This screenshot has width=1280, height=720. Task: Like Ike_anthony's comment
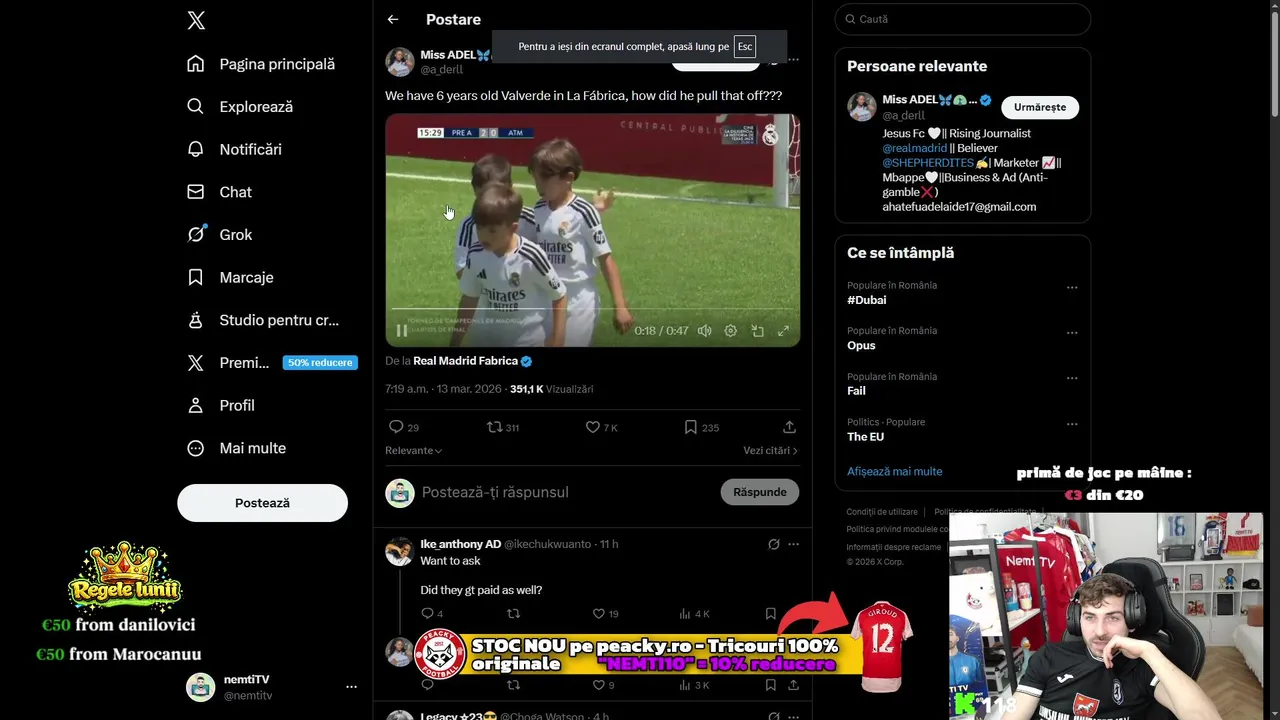[605, 613]
